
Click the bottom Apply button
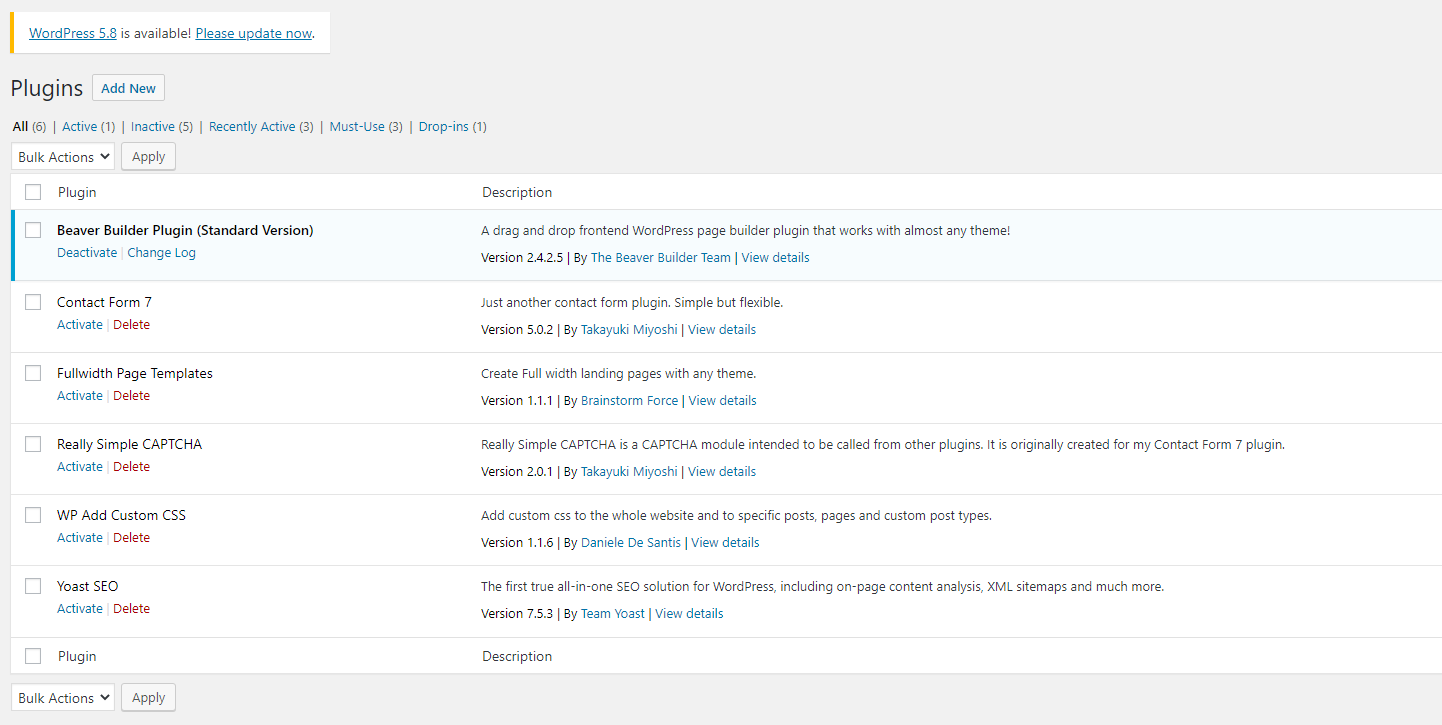[x=148, y=698]
